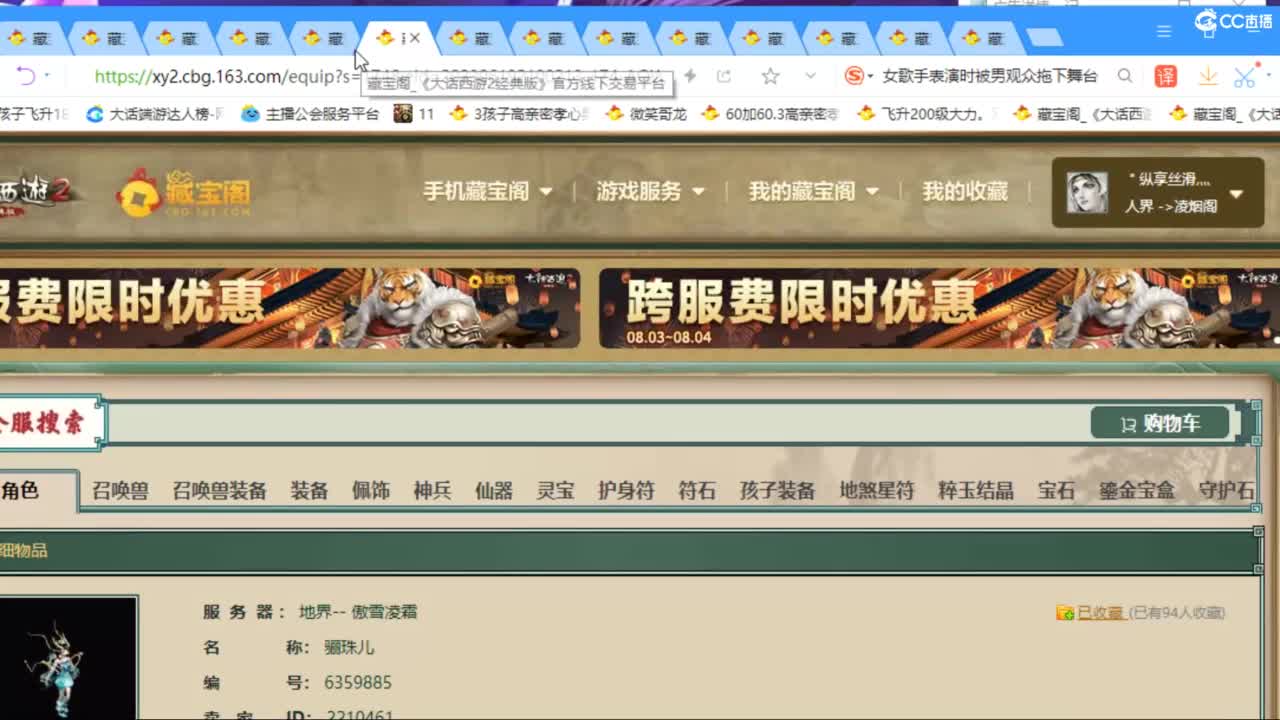Select the 神兵 category tab
Screen dimensions: 1280x720
click(x=433, y=490)
